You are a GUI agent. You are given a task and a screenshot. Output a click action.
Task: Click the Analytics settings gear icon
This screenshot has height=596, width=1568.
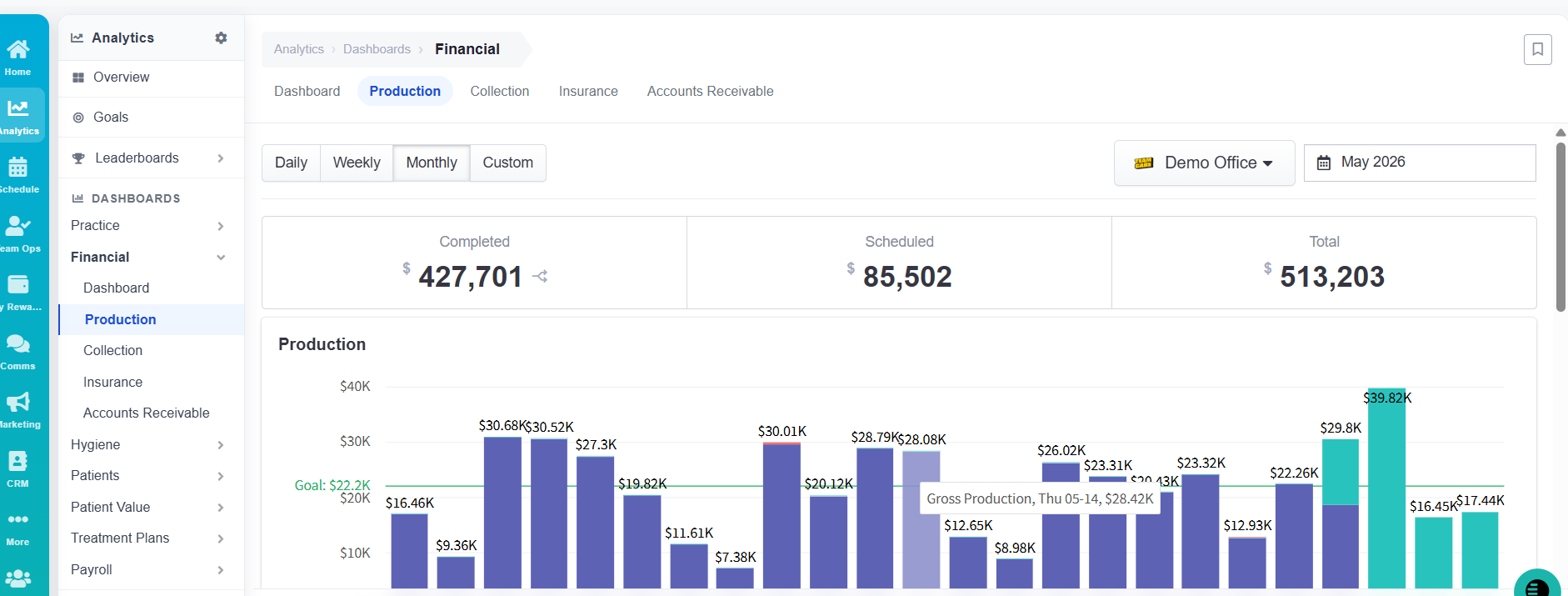[x=221, y=38]
